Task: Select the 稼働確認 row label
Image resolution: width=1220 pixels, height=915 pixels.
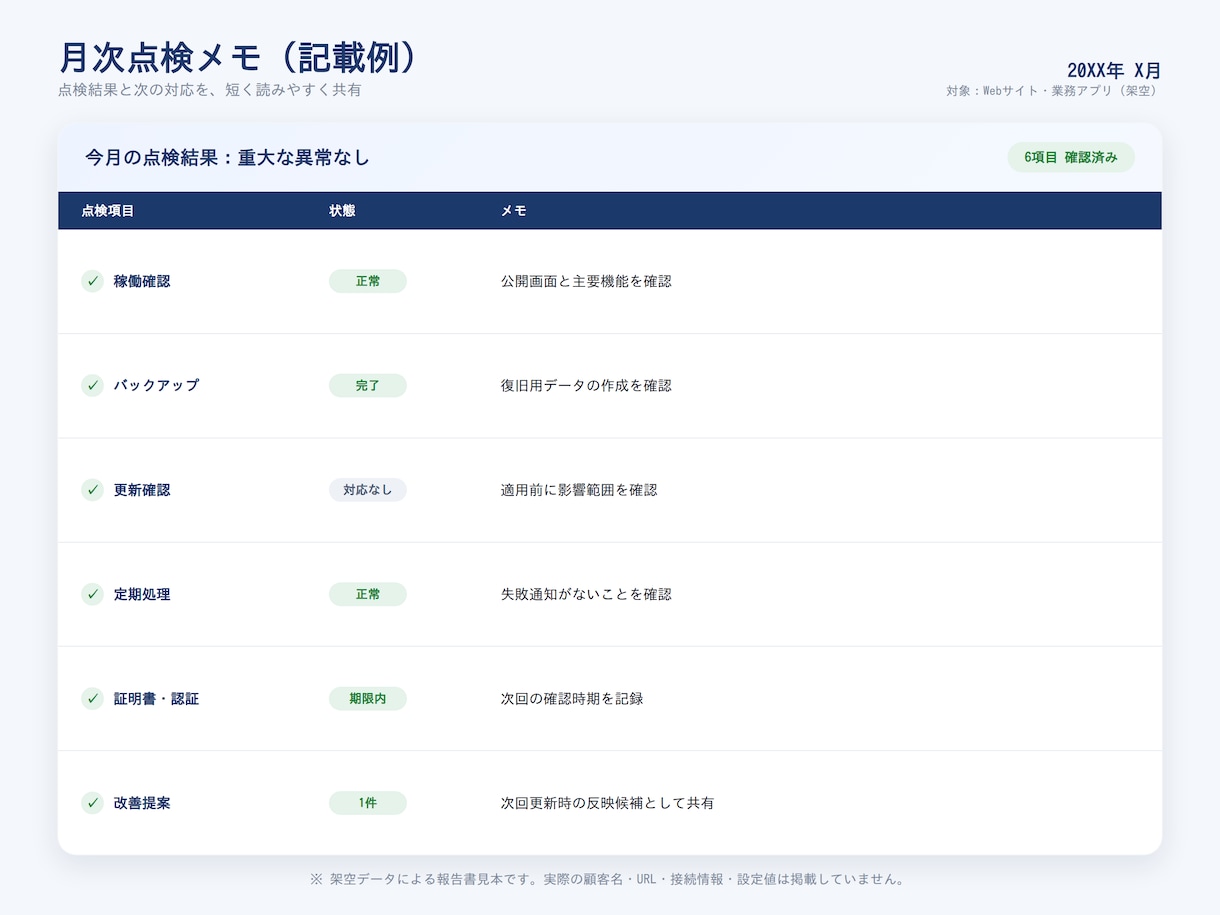Action: point(142,281)
